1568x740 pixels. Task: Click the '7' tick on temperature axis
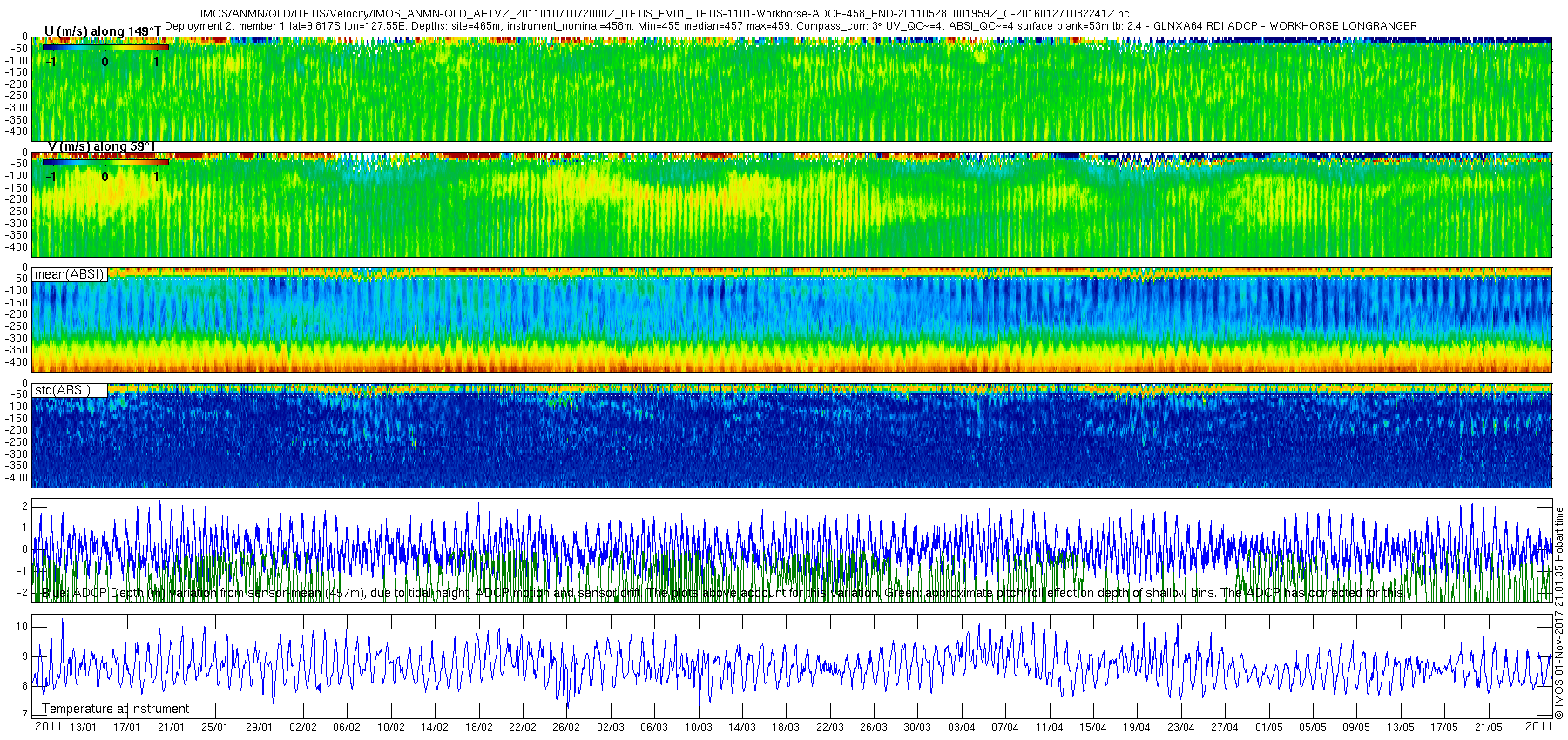pyautogui.click(x=24, y=715)
